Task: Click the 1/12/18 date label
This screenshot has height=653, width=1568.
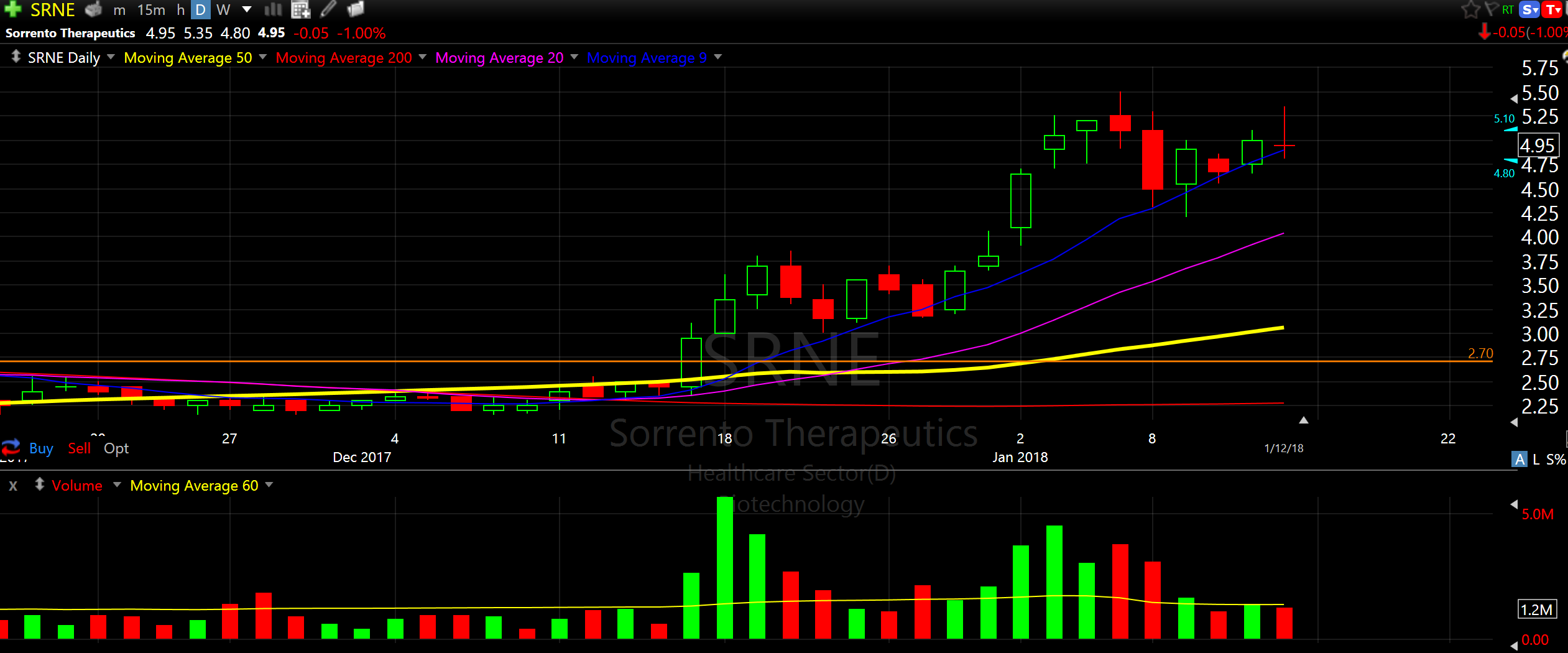Action: click(1284, 448)
